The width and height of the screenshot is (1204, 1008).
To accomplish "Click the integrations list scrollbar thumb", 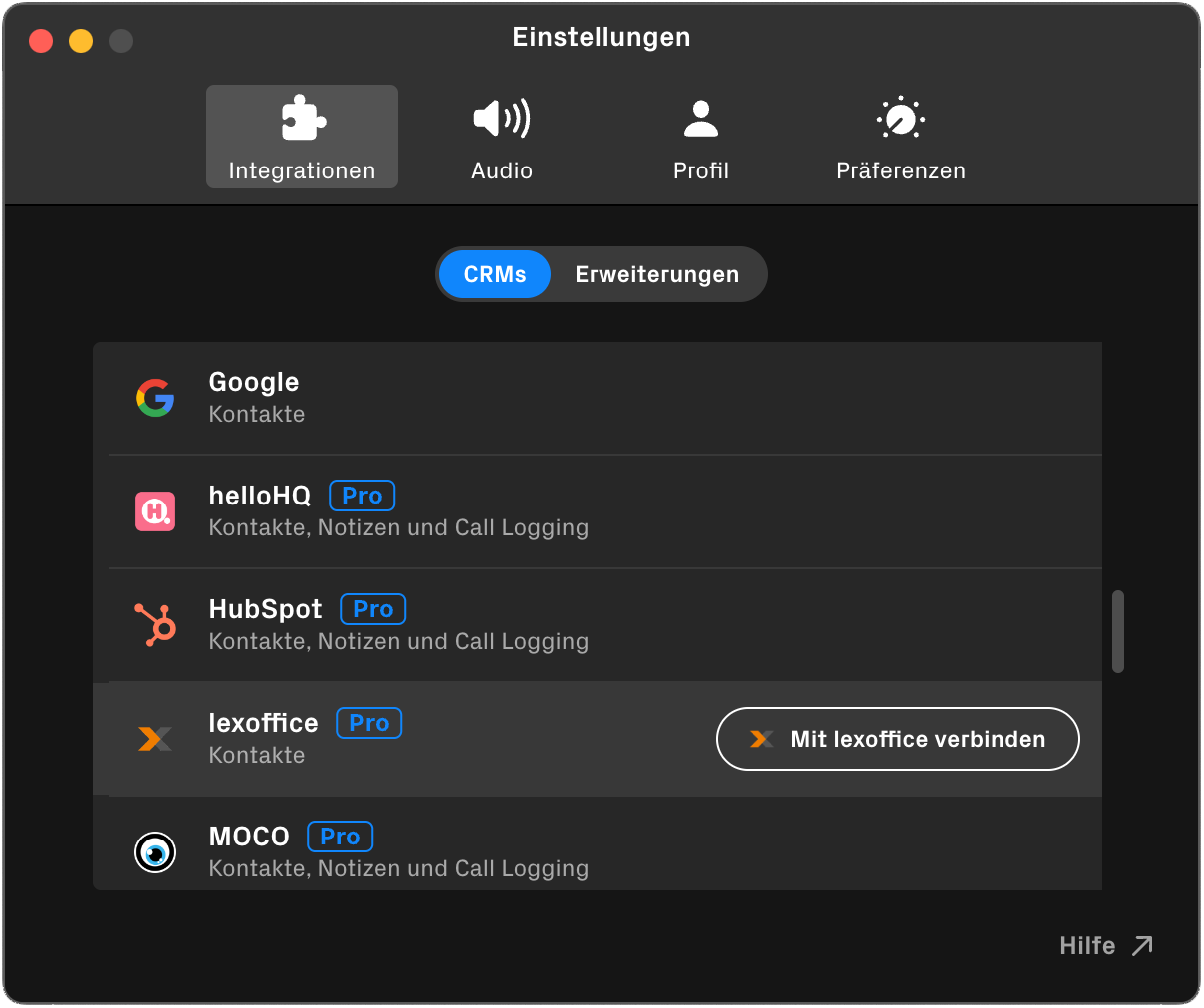I will pyautogui.click(x=1117, y=631).
